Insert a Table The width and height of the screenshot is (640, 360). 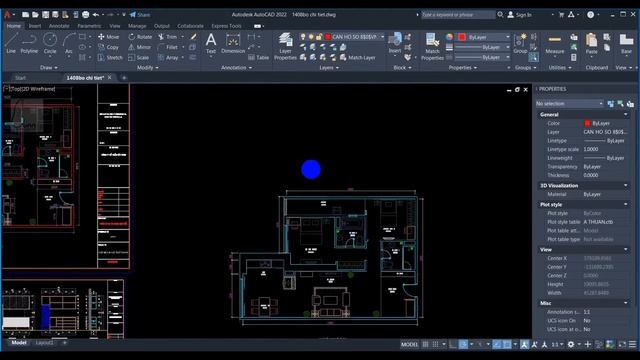click(x=259, y=58)
